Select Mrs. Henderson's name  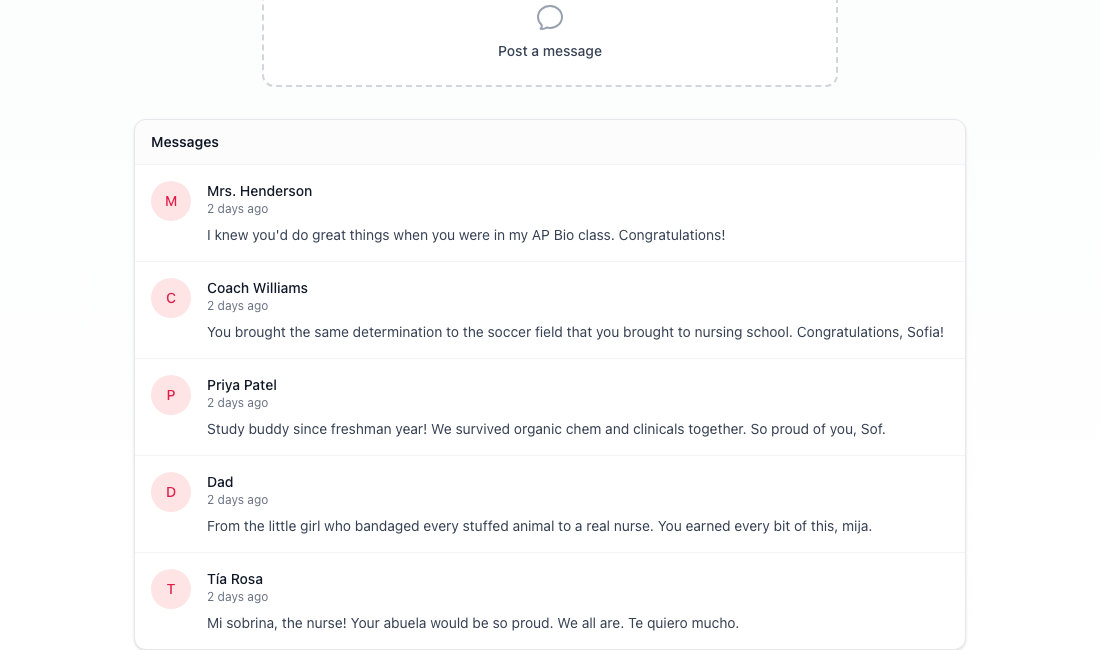pos(259,191)
